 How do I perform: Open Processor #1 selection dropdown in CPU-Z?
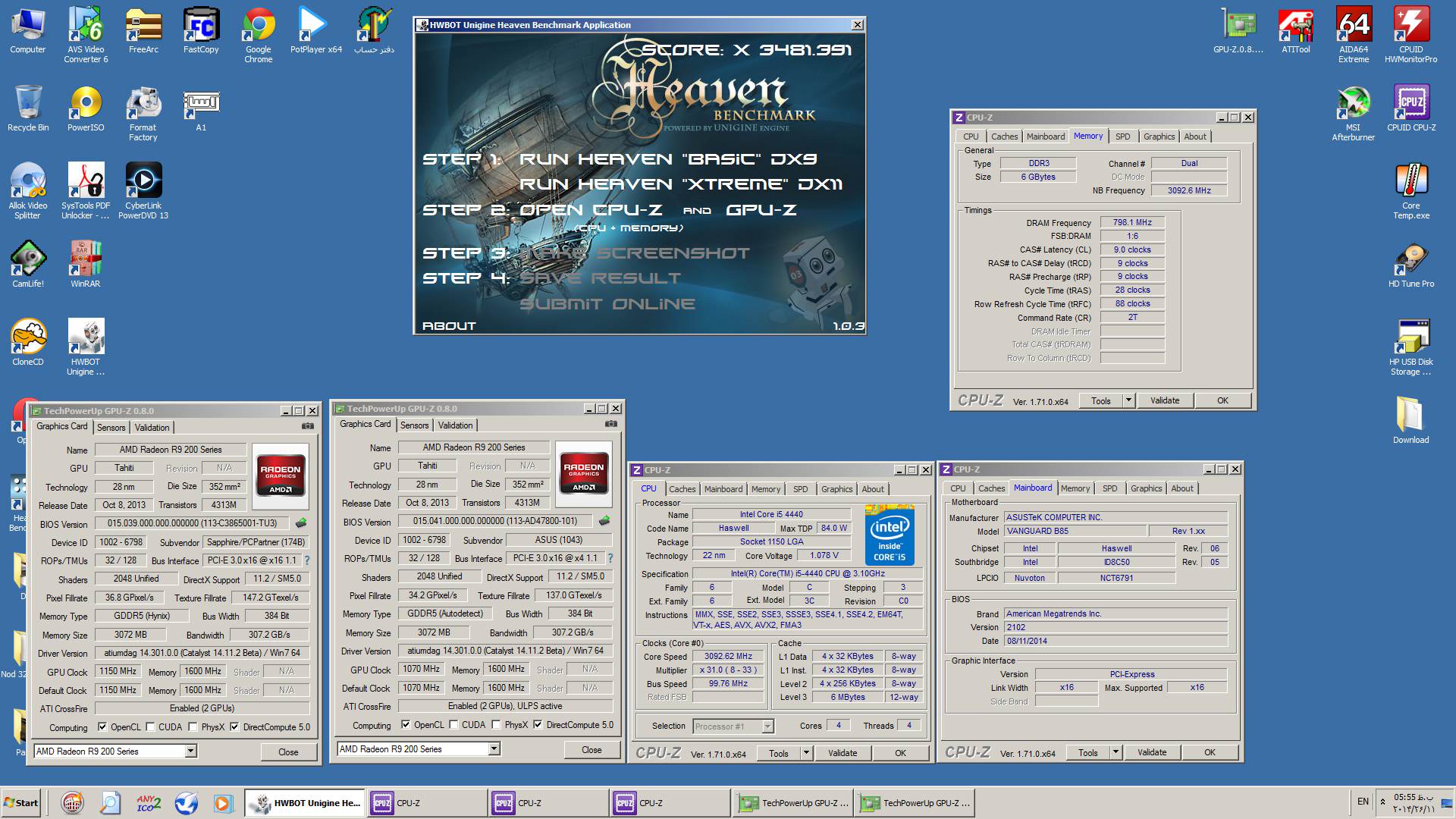coord(767,726)
